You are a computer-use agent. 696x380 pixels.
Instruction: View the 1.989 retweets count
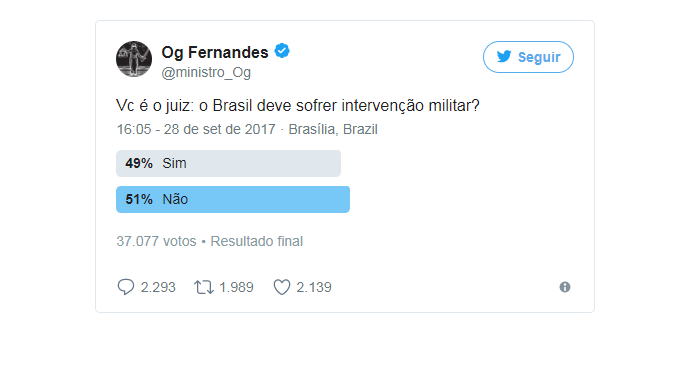[x=236, y=287]
